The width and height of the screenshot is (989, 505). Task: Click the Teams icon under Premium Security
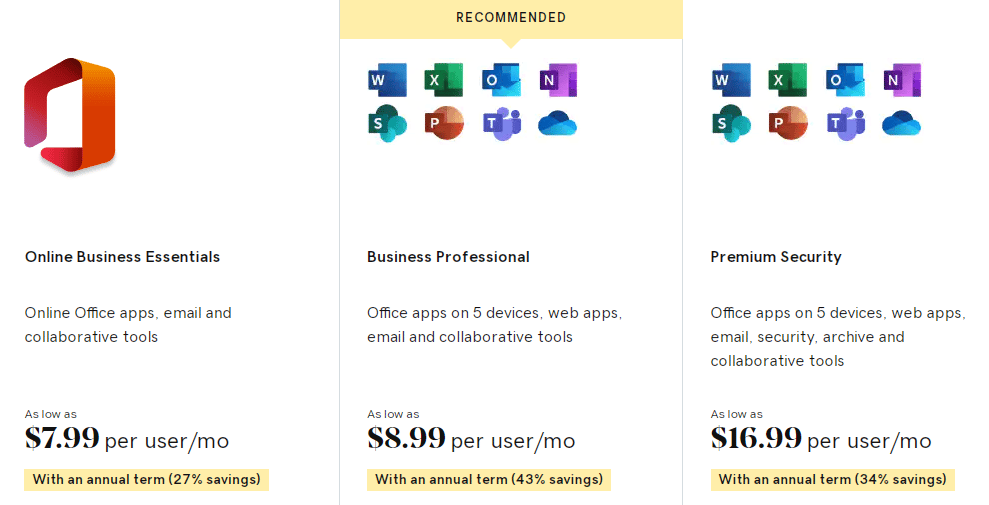click(x=845, y=123)
